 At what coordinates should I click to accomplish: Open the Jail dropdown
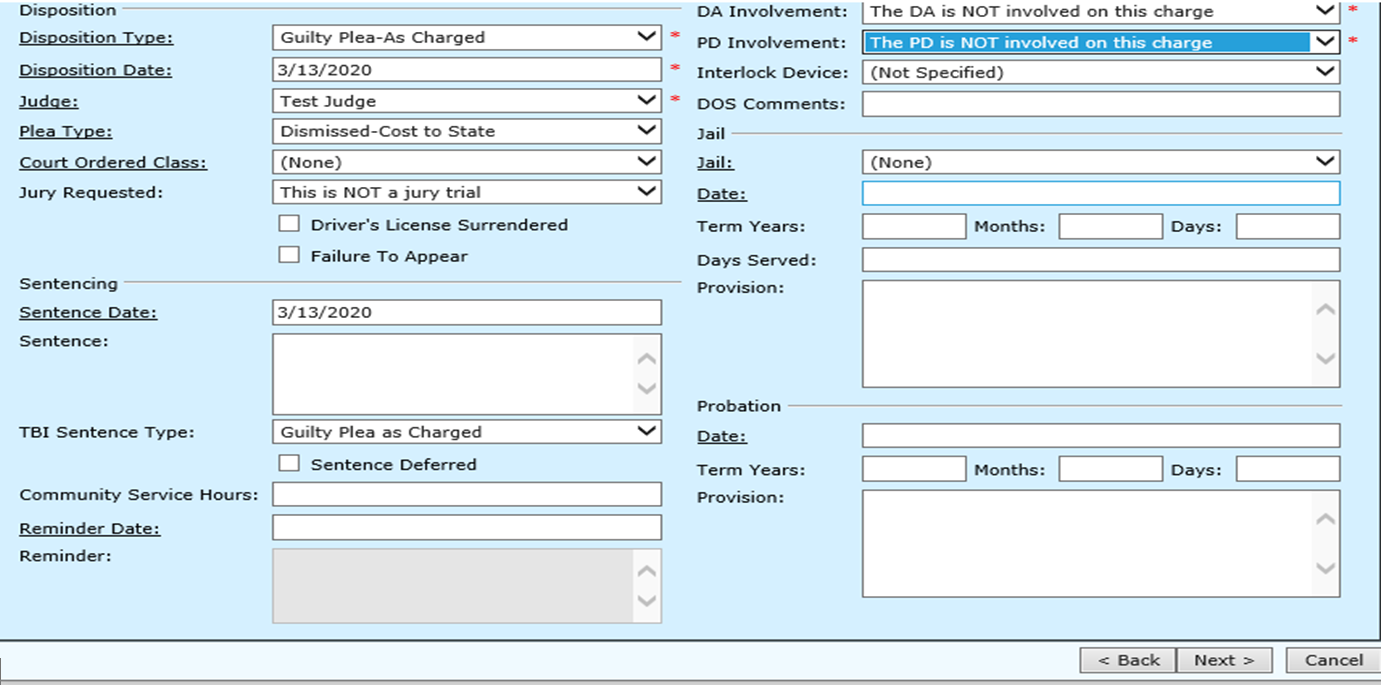(1101, 162)
